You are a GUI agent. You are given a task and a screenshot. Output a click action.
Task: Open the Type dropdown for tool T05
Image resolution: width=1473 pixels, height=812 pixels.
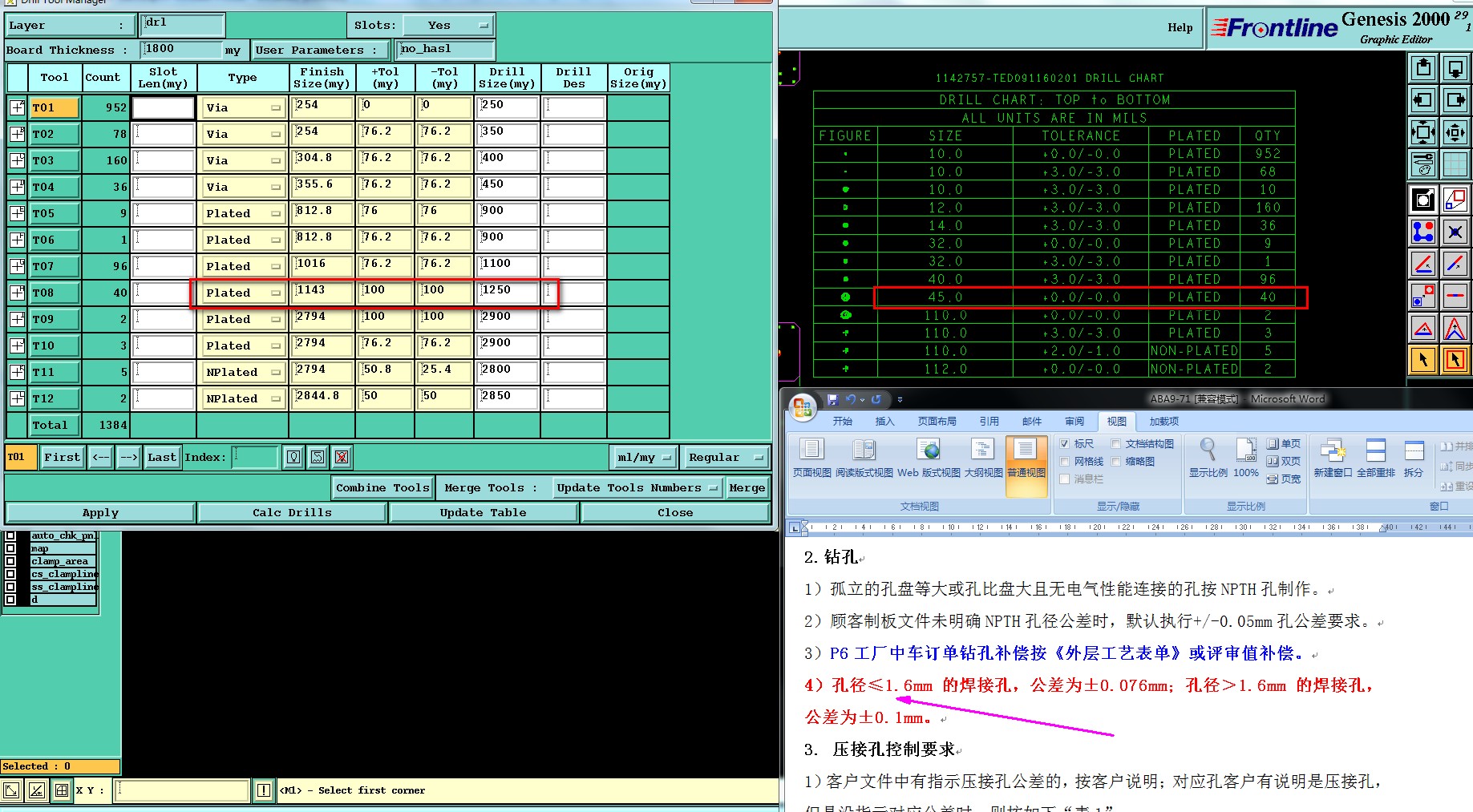pyautogui.click(x=243, y=213)
